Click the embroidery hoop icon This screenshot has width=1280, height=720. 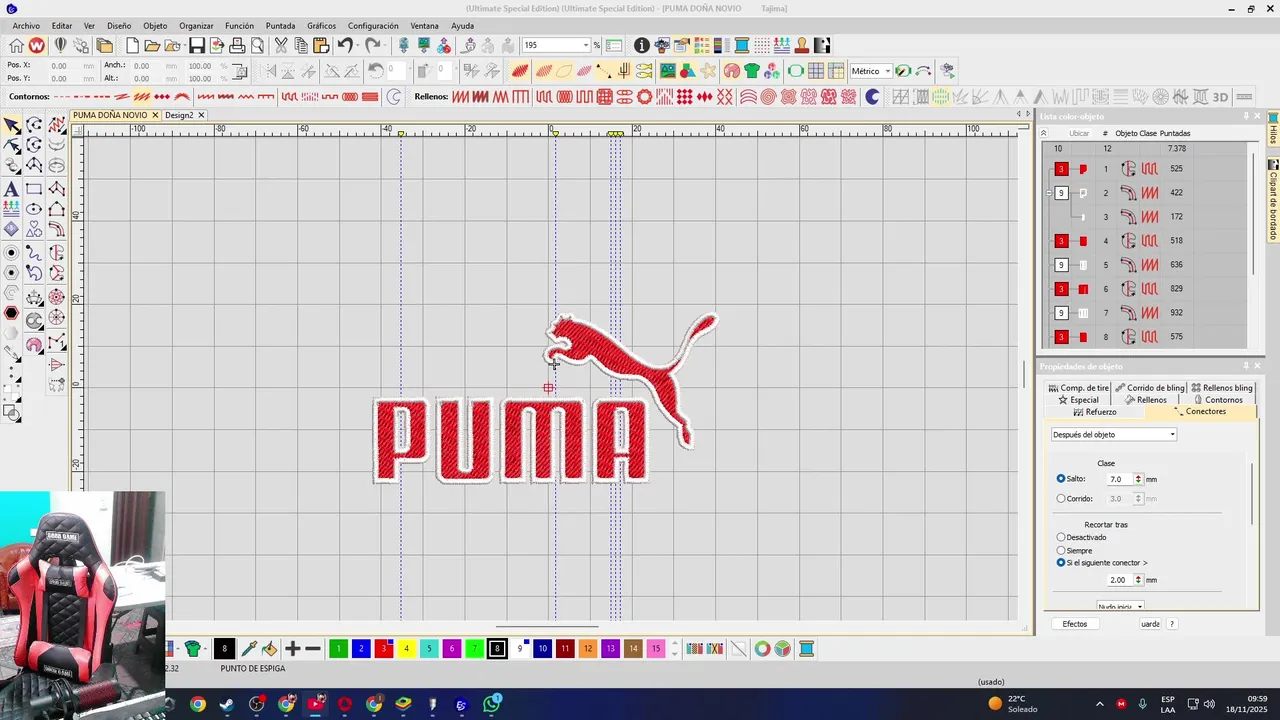tap(796, 71)
